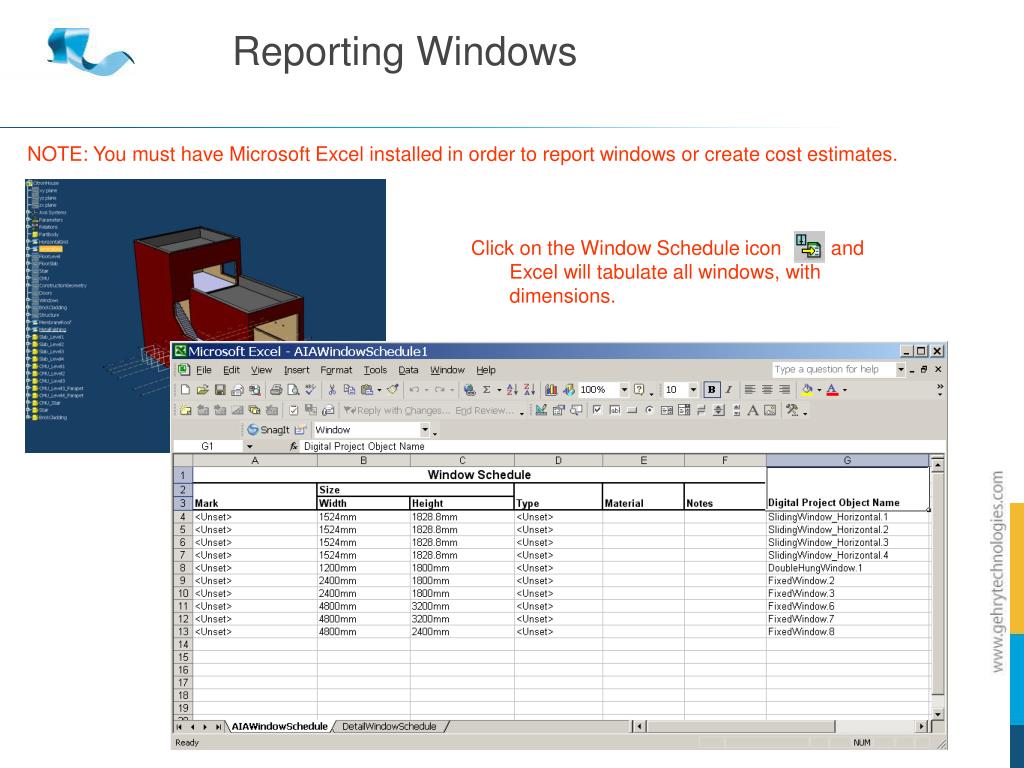The image size is (1024, 768).
Task: Click the Copy icon
Action: [x=349, y=390]
